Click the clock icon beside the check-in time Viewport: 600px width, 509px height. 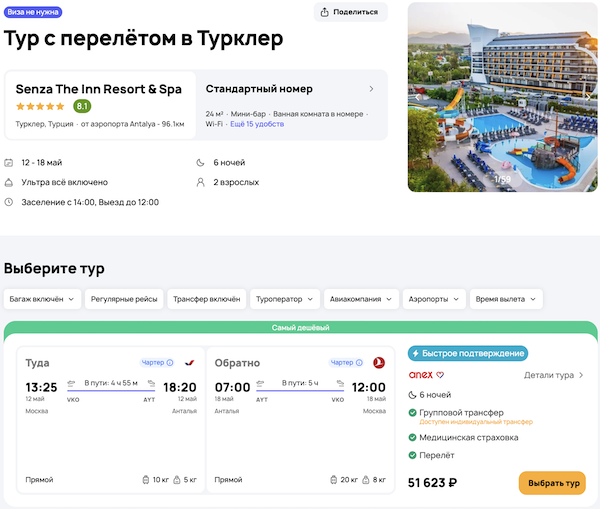9,202
